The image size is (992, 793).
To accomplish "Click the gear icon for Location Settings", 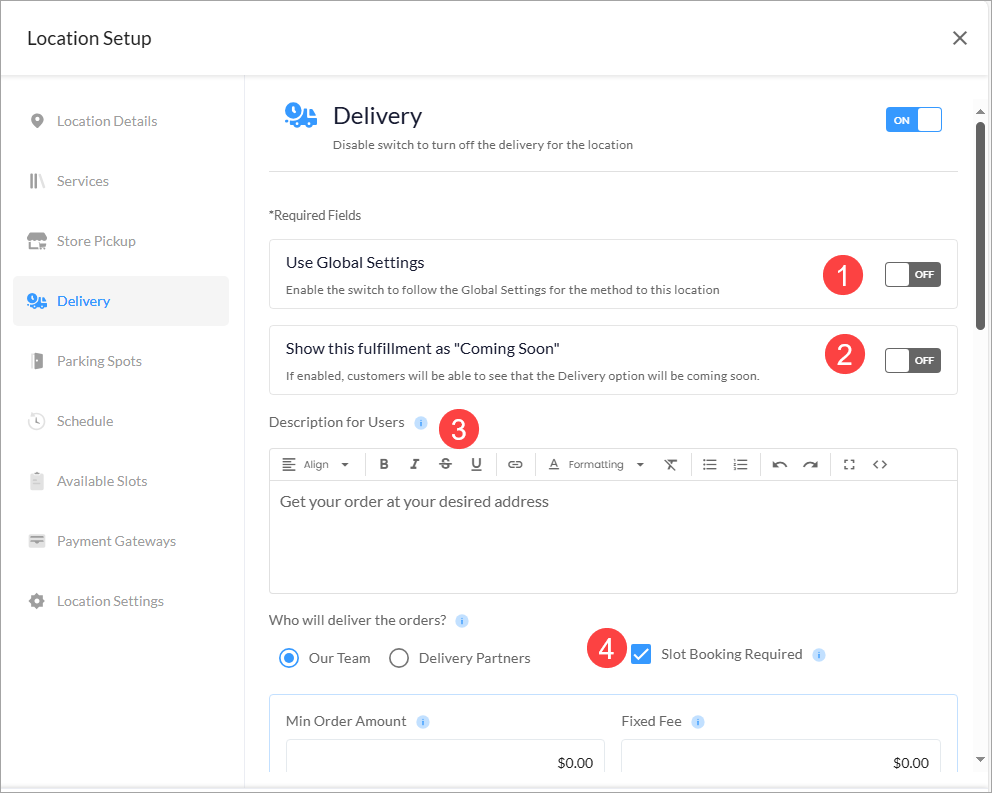I will pyautogui.click(x=37, y=601).
